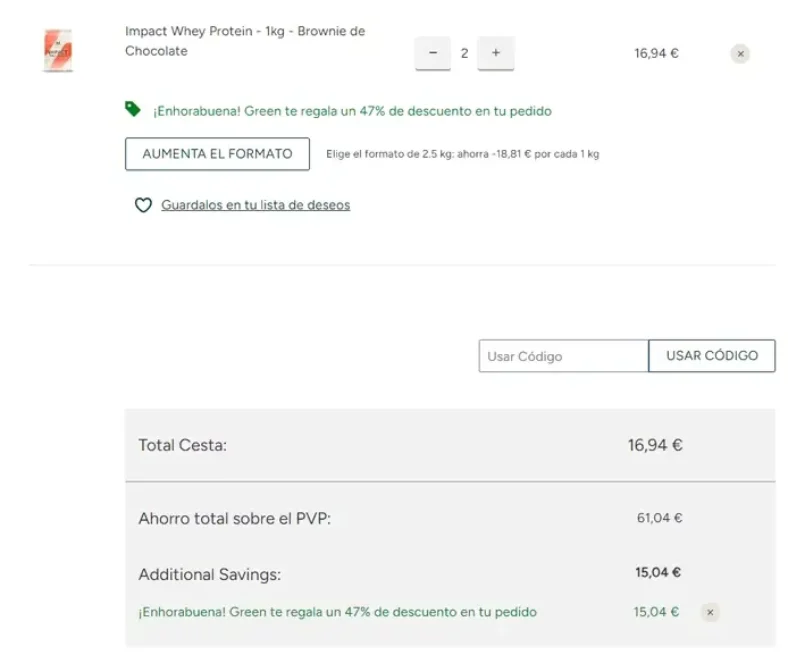The height and width of the screenshot is (655, 788).
Task: Open the Impact Whey Protein product thumbnail
Action: pyautogui.click(x=58, y=50)
